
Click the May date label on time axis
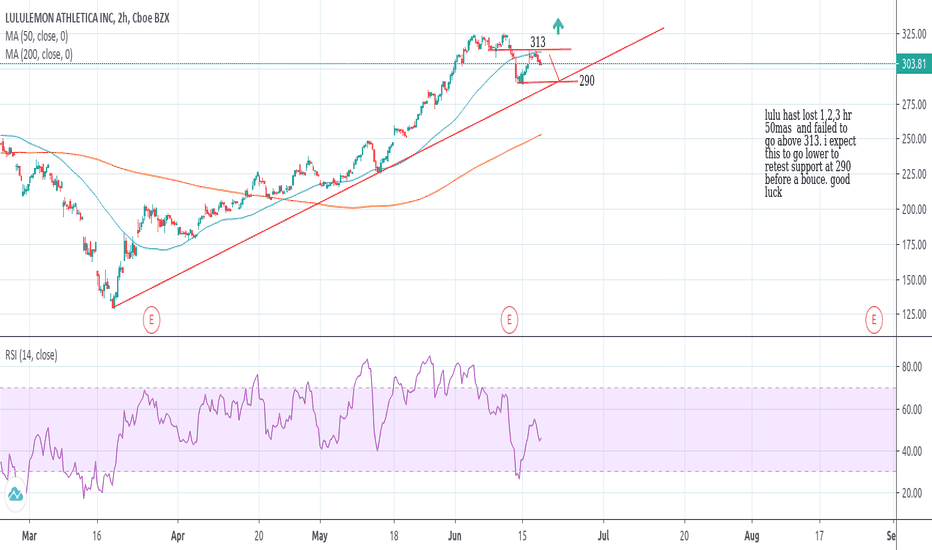pyautogui.click(x=320, y=536)
